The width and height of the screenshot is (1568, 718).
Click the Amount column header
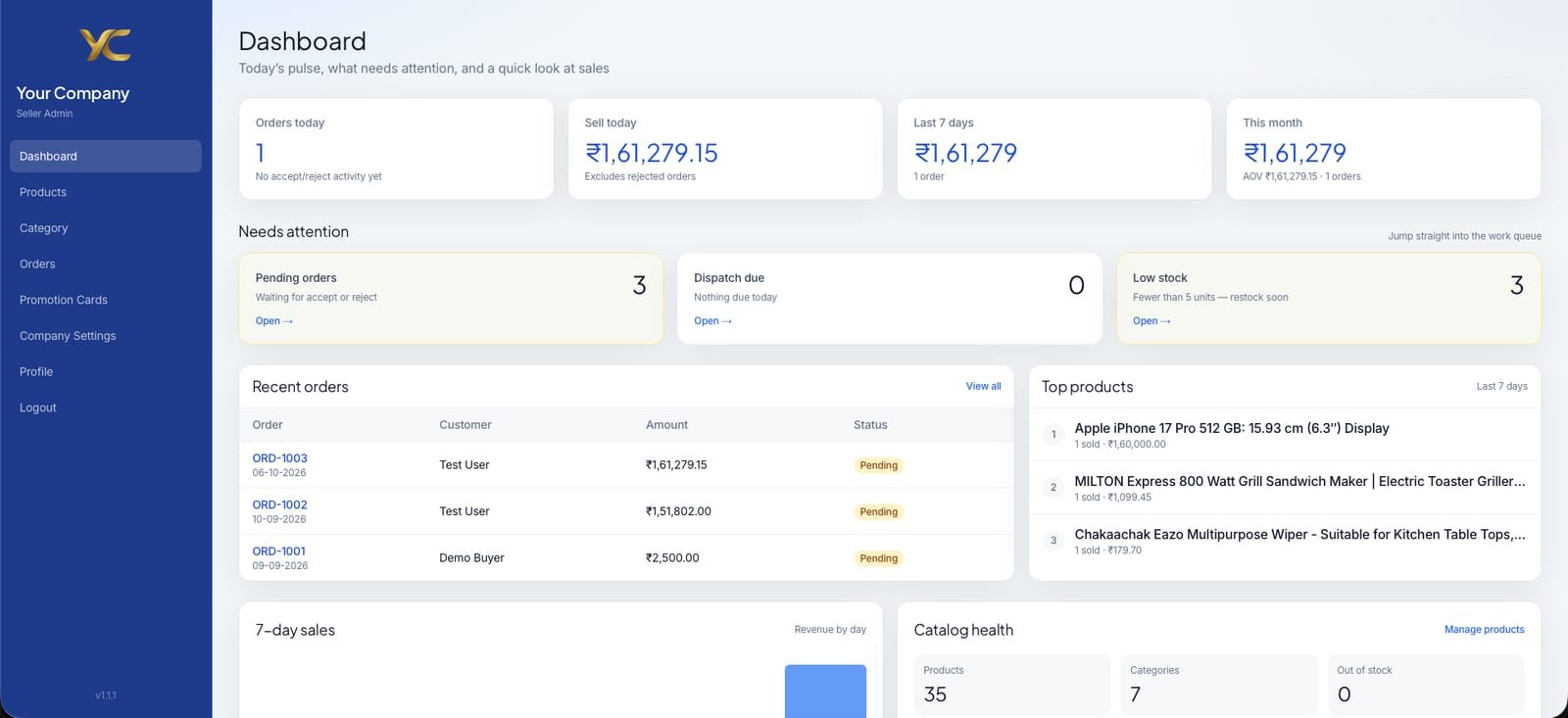pos(666,425)
